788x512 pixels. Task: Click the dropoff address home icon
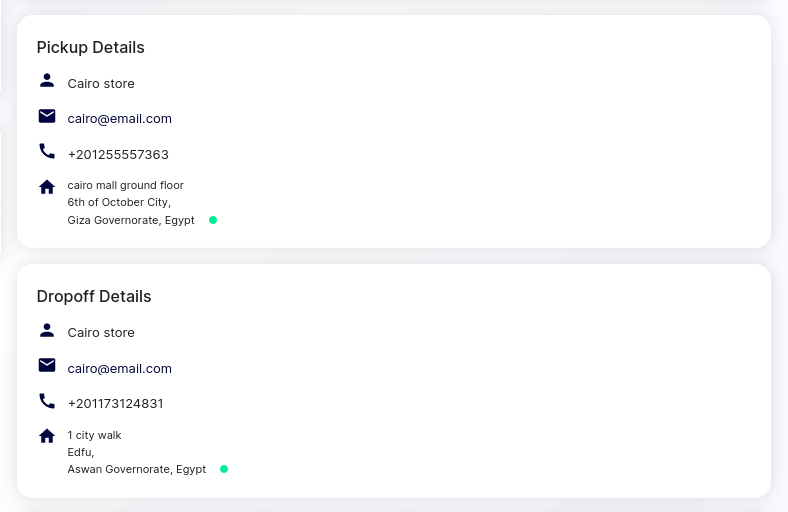(x=47, y=436)
